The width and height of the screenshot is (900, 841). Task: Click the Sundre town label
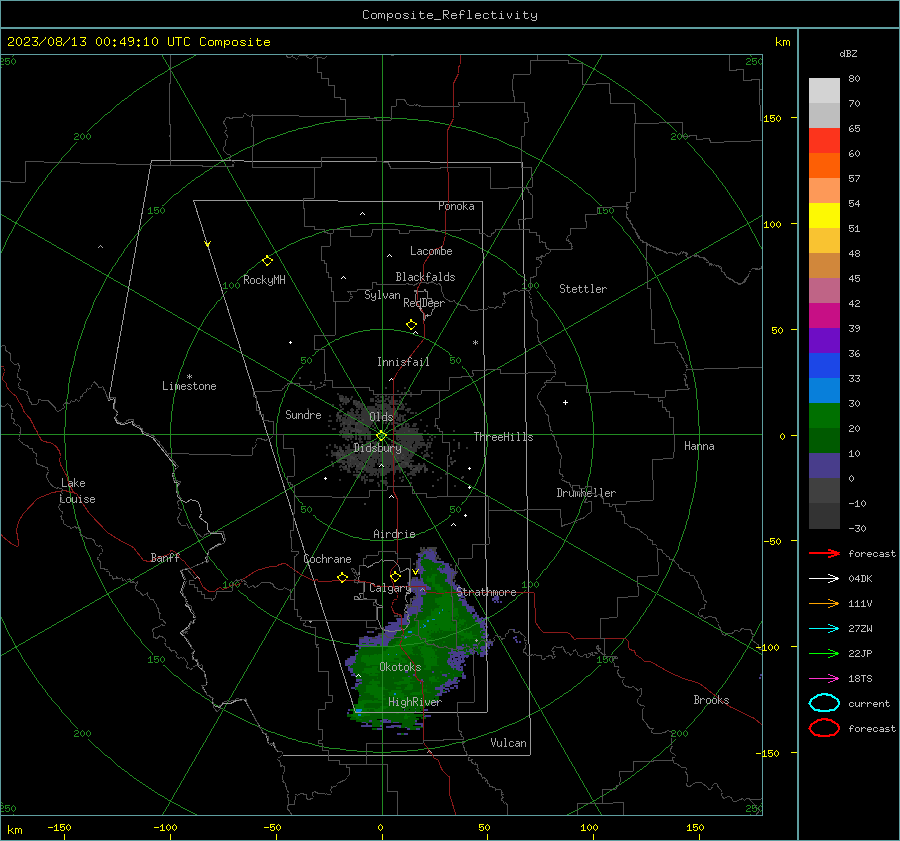[303, 414]
